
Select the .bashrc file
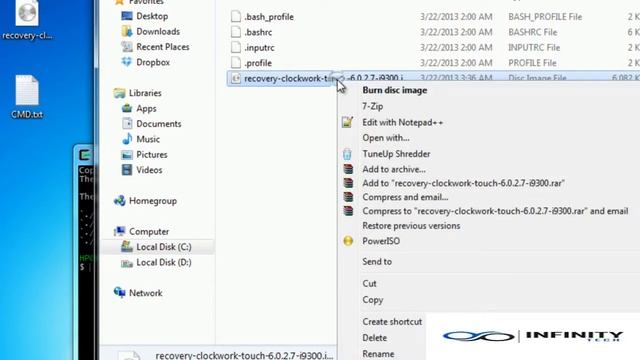(258, 32)
